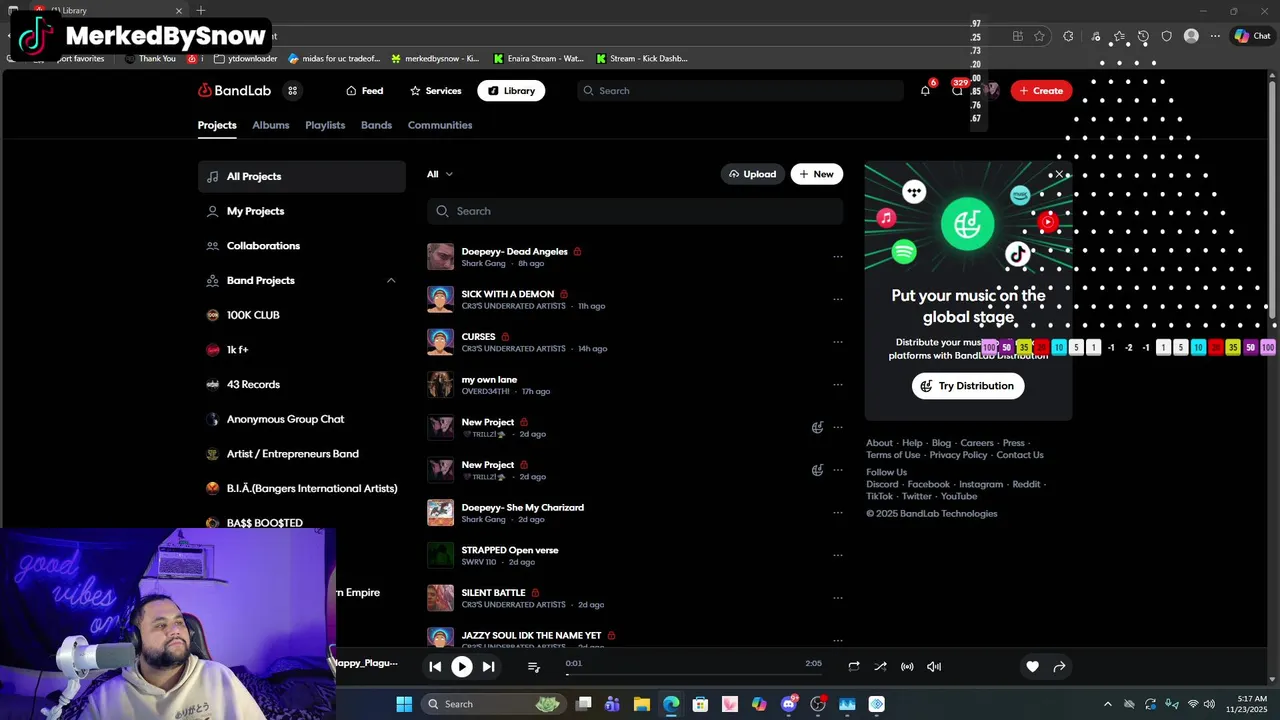Image resolution: width=1280 pixels, height=720 pixels.
Task: Open Copilot Chat in the browser
Action: tap(1252, 36)
